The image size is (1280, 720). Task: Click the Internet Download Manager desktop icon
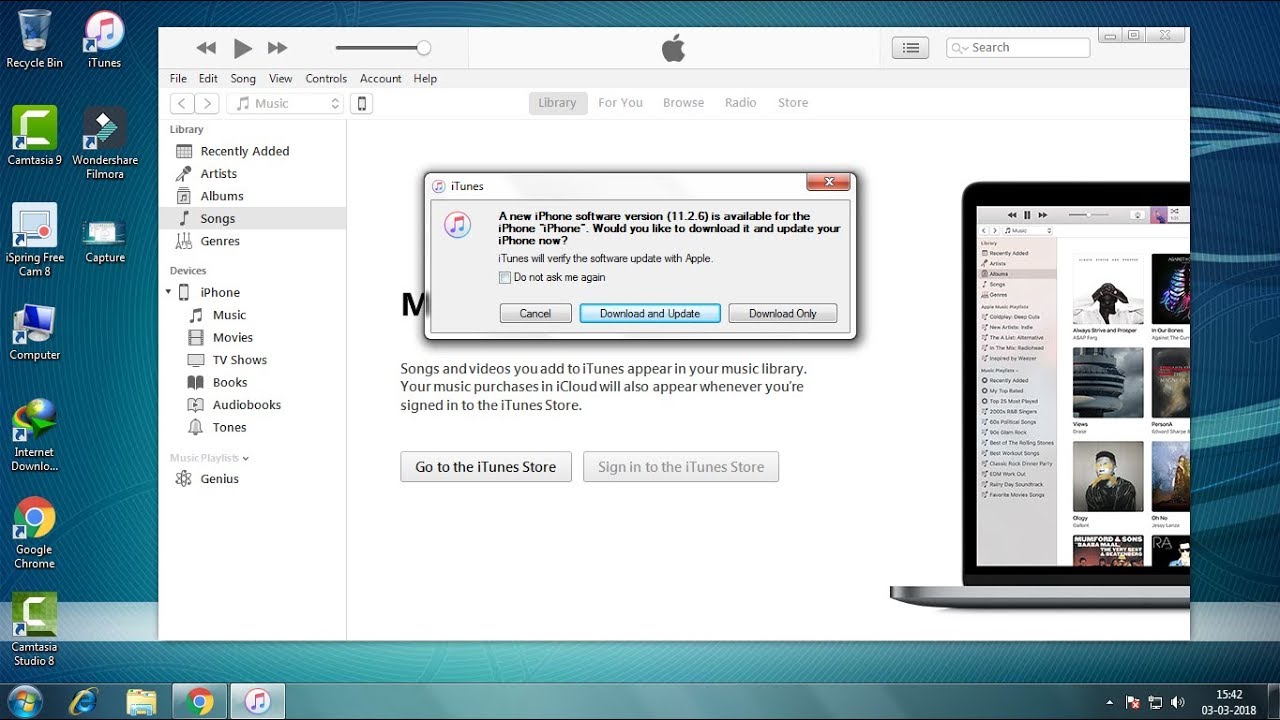pos(34,435)
